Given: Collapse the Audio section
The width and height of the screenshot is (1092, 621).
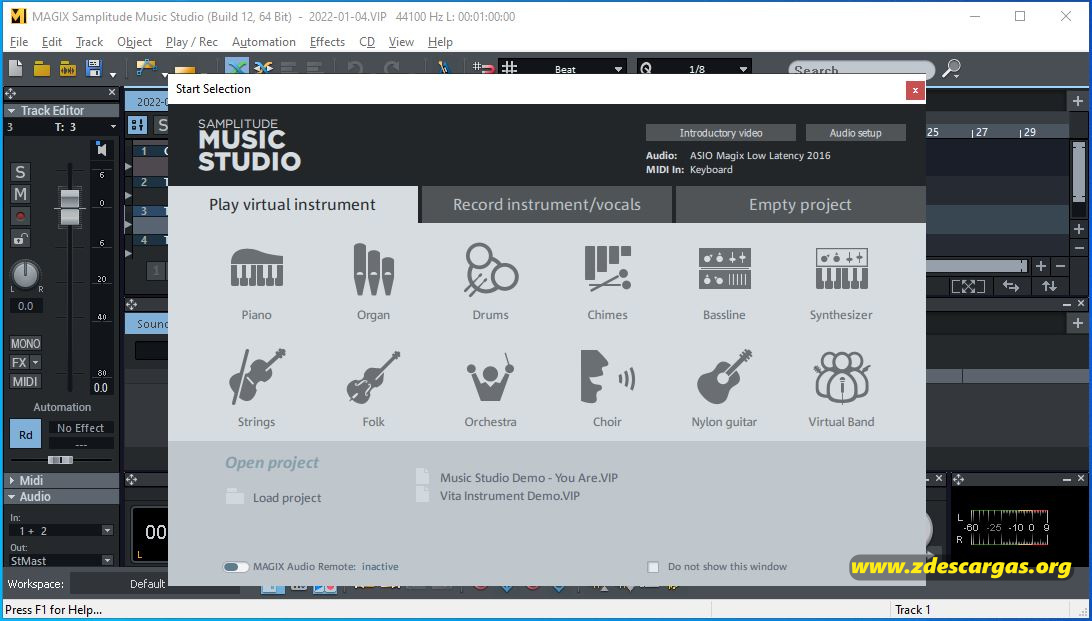Looking at the screenshot, I should (11, 497).
